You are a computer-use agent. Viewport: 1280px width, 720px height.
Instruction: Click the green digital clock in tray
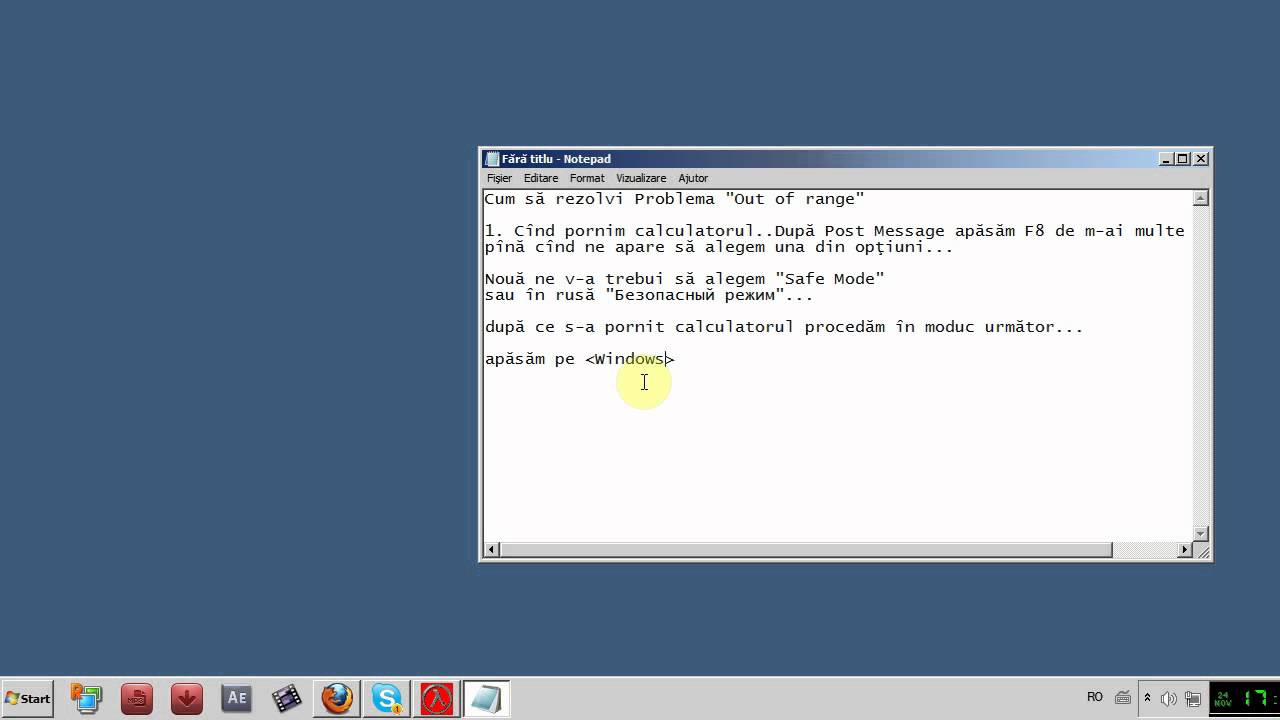click(x=1245, y=698)
